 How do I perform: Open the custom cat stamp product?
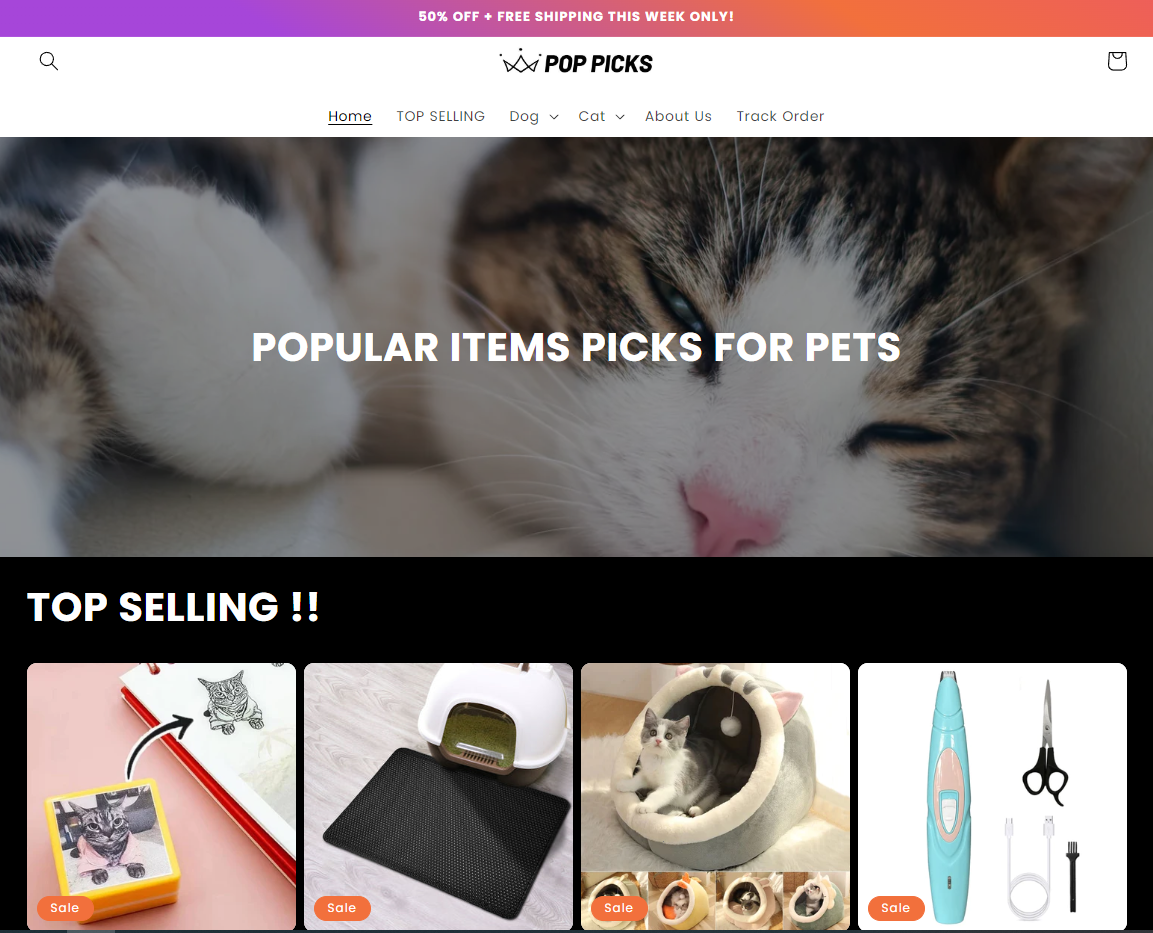click(x=161, y=796)
